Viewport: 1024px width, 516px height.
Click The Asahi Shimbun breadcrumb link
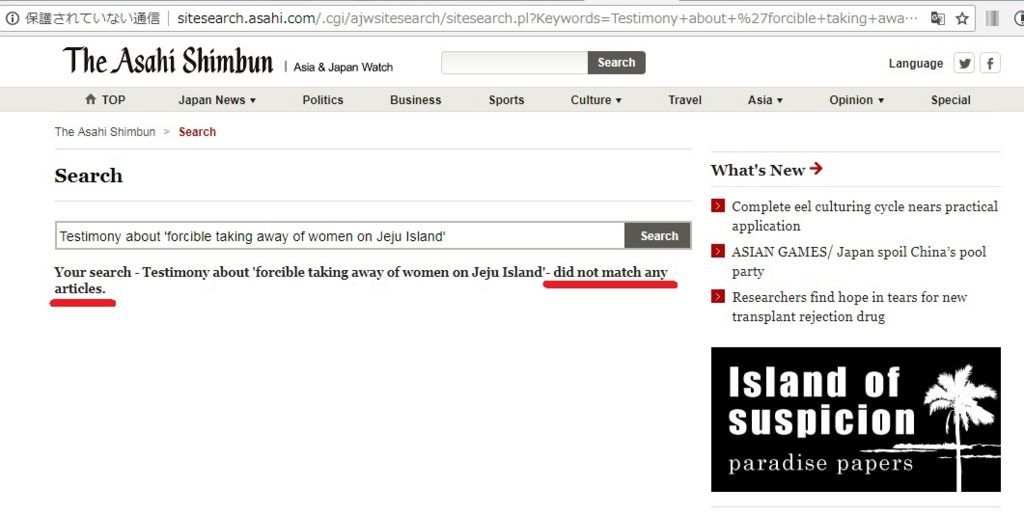click(x=105, y=132)
